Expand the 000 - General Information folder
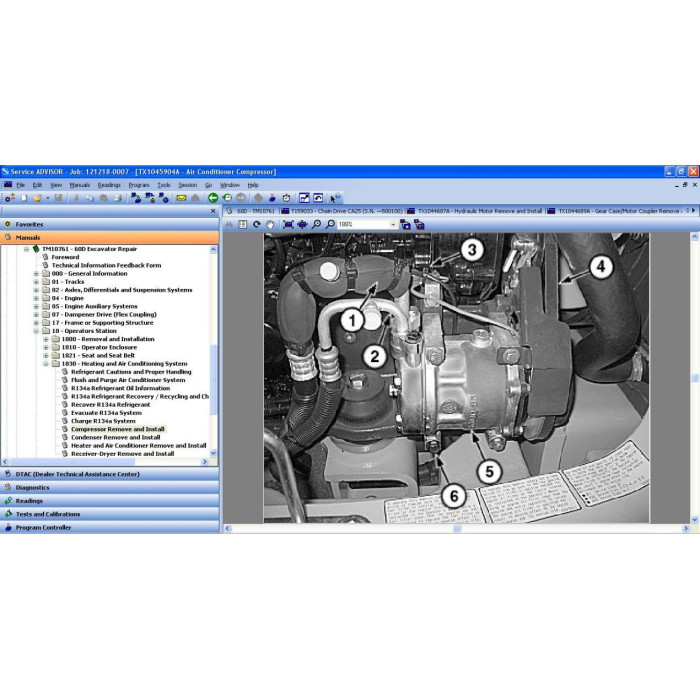This screenshot has width=700, height=700. point(36,274)
